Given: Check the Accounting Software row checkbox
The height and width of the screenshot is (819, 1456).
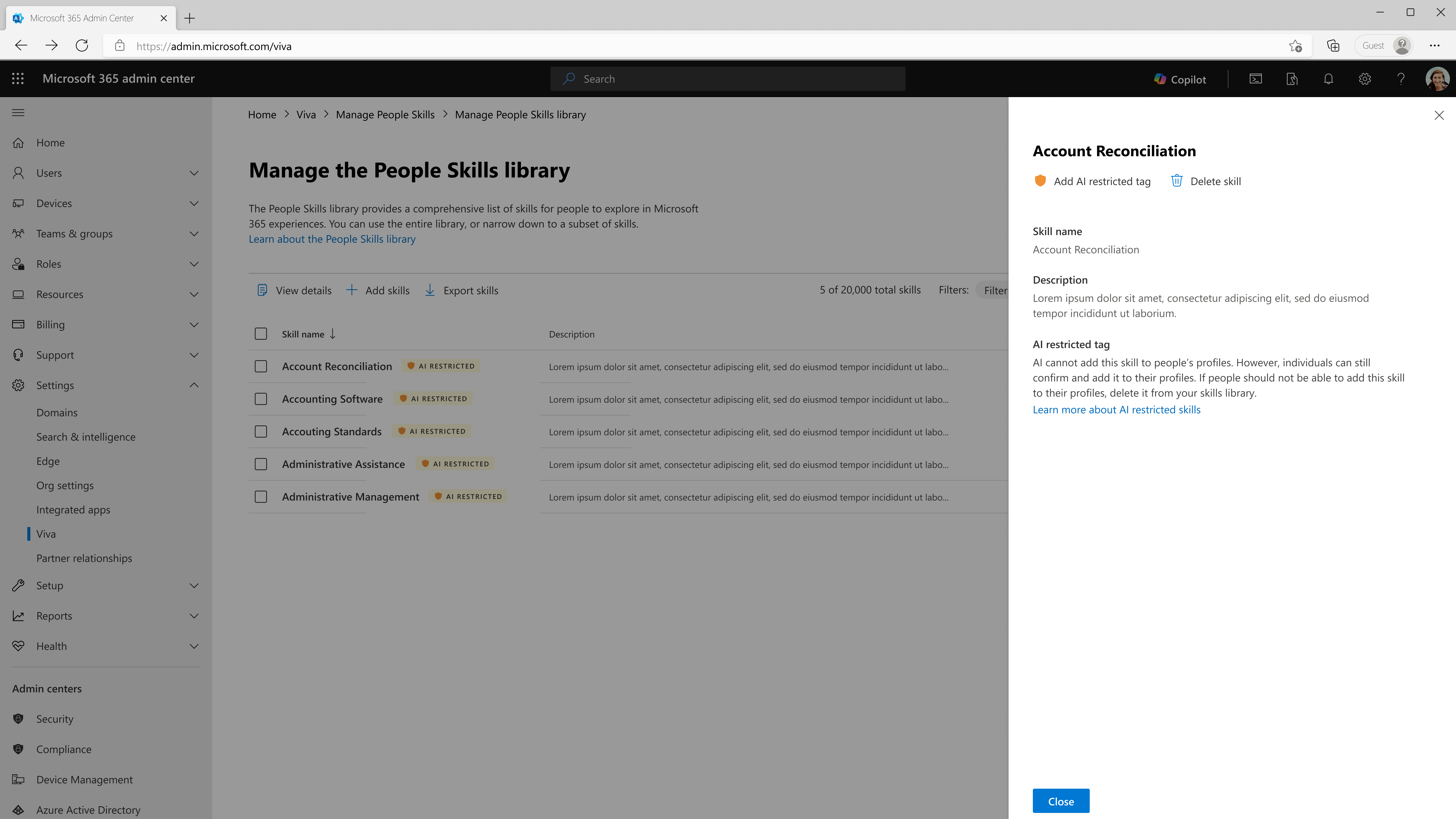Looking at the screenshot, I should [260, 399].
